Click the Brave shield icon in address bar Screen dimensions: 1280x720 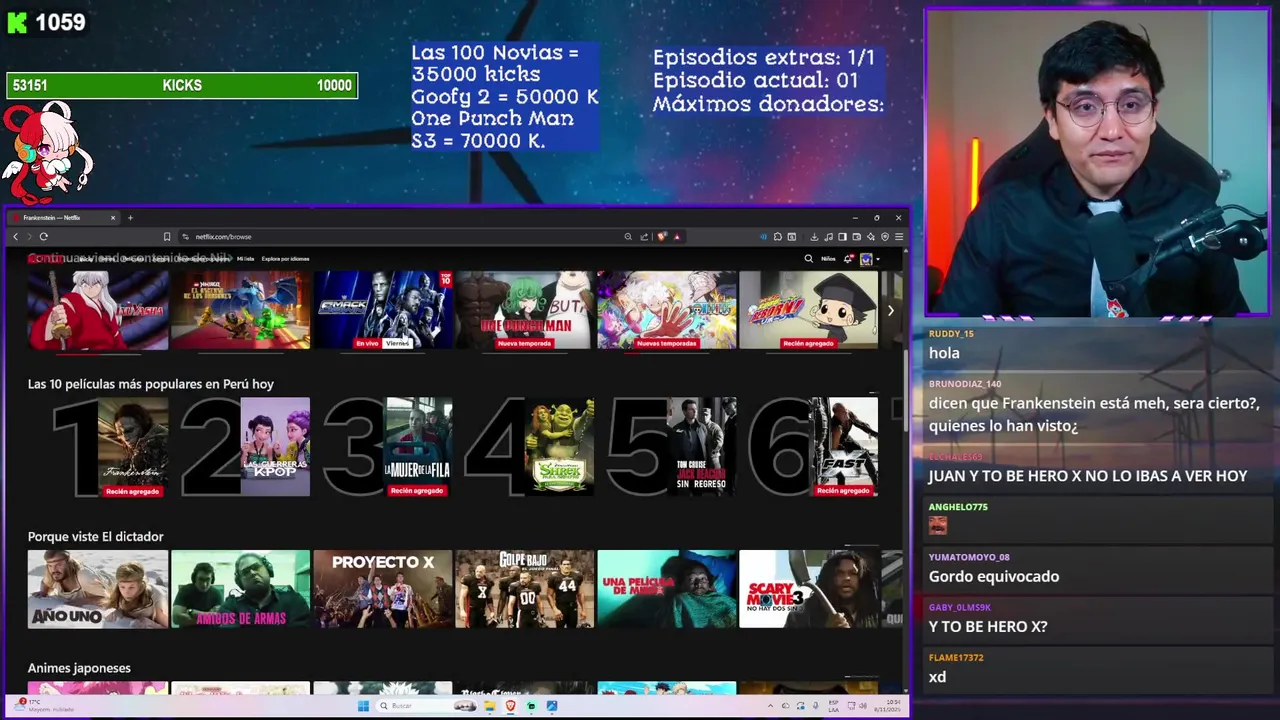662,237
